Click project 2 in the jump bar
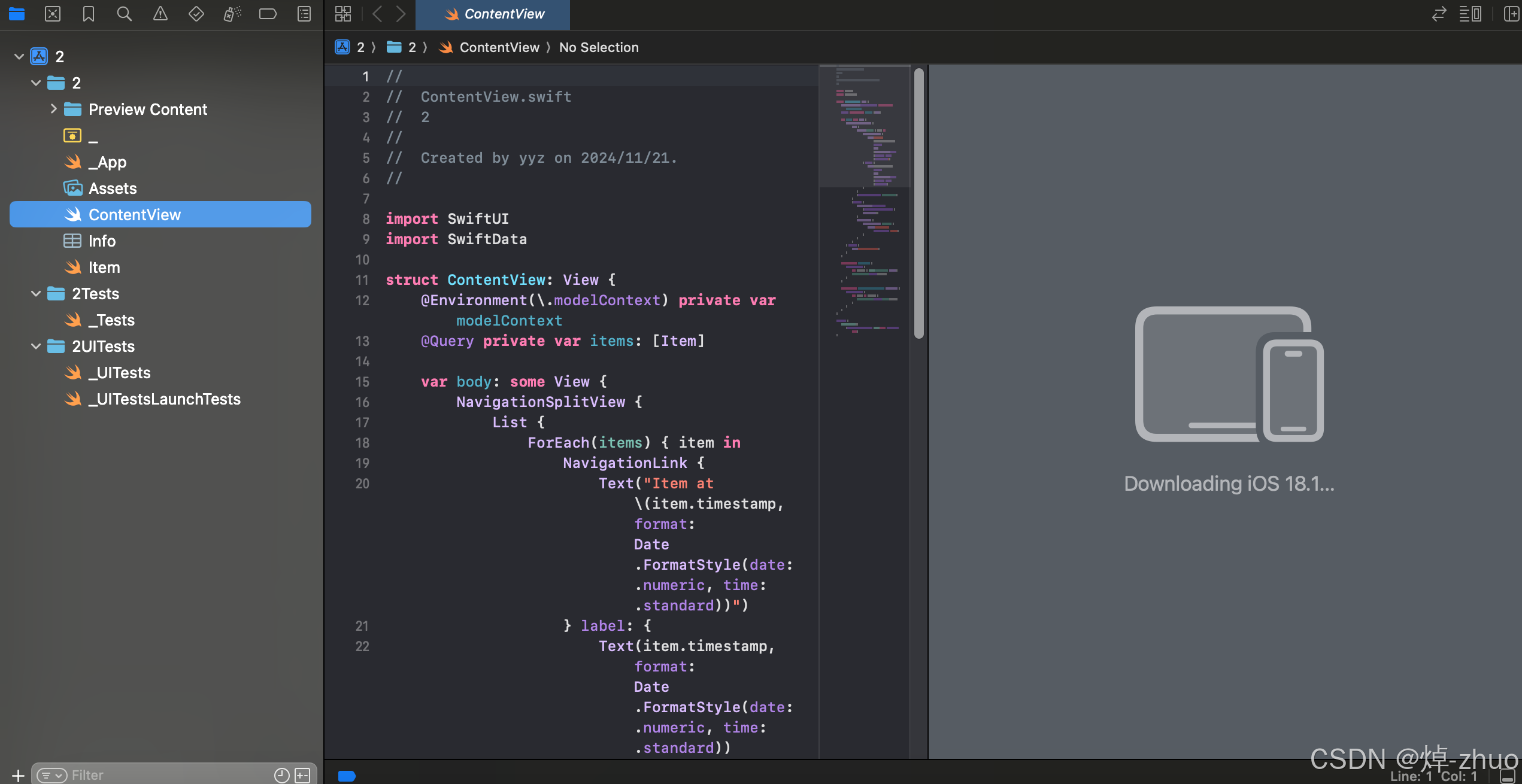 [350, 47]
